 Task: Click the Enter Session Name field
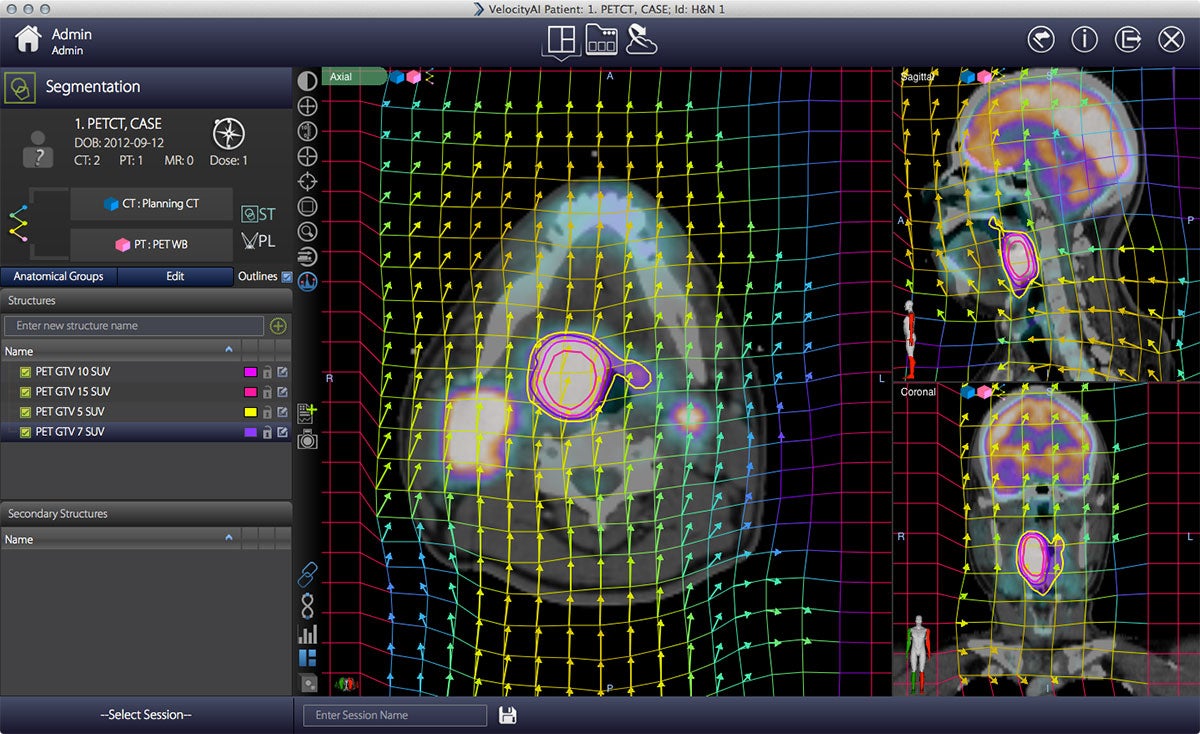394,715
